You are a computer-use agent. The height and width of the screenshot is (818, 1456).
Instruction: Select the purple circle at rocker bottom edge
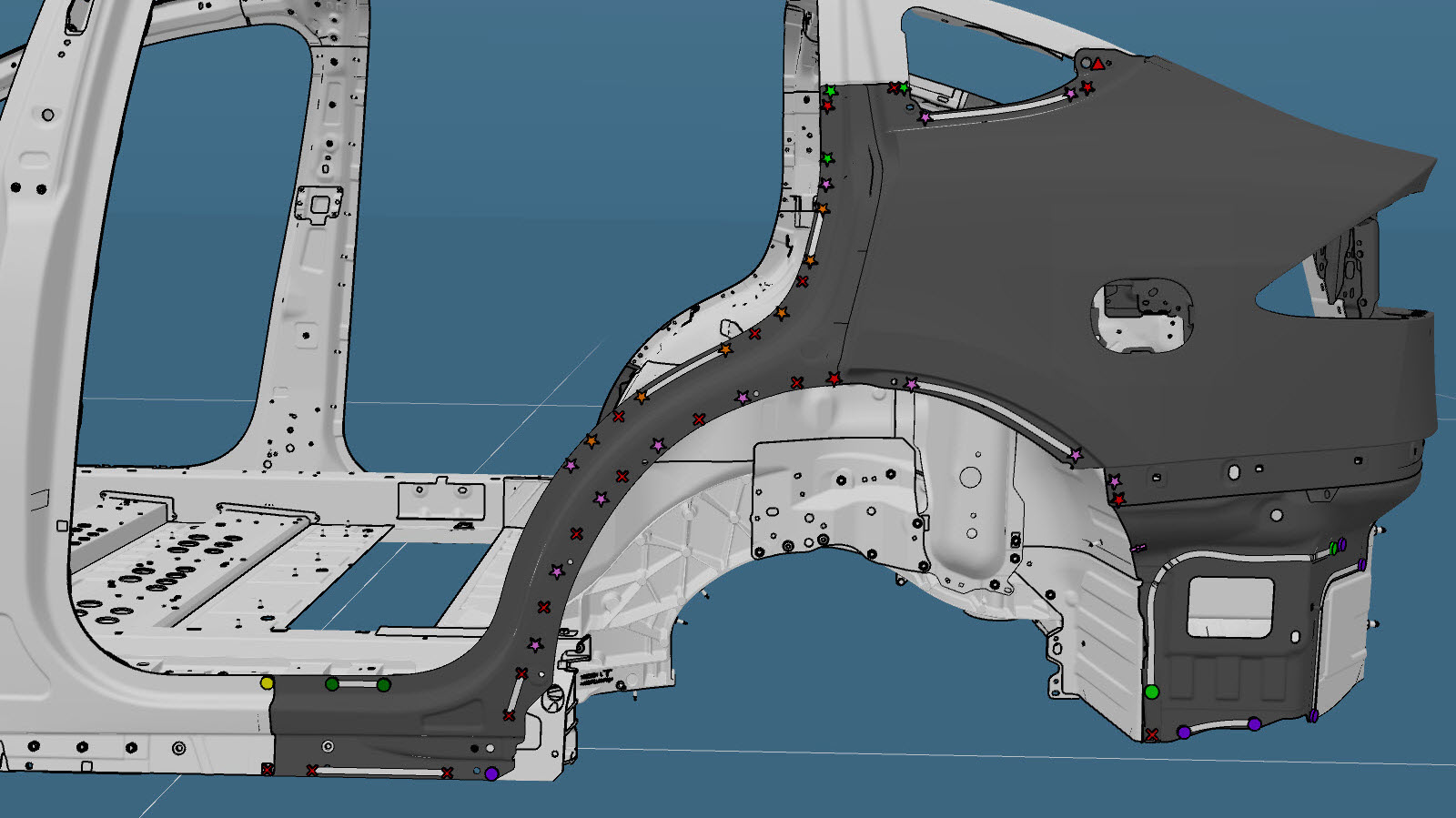(x=491, y=774)
